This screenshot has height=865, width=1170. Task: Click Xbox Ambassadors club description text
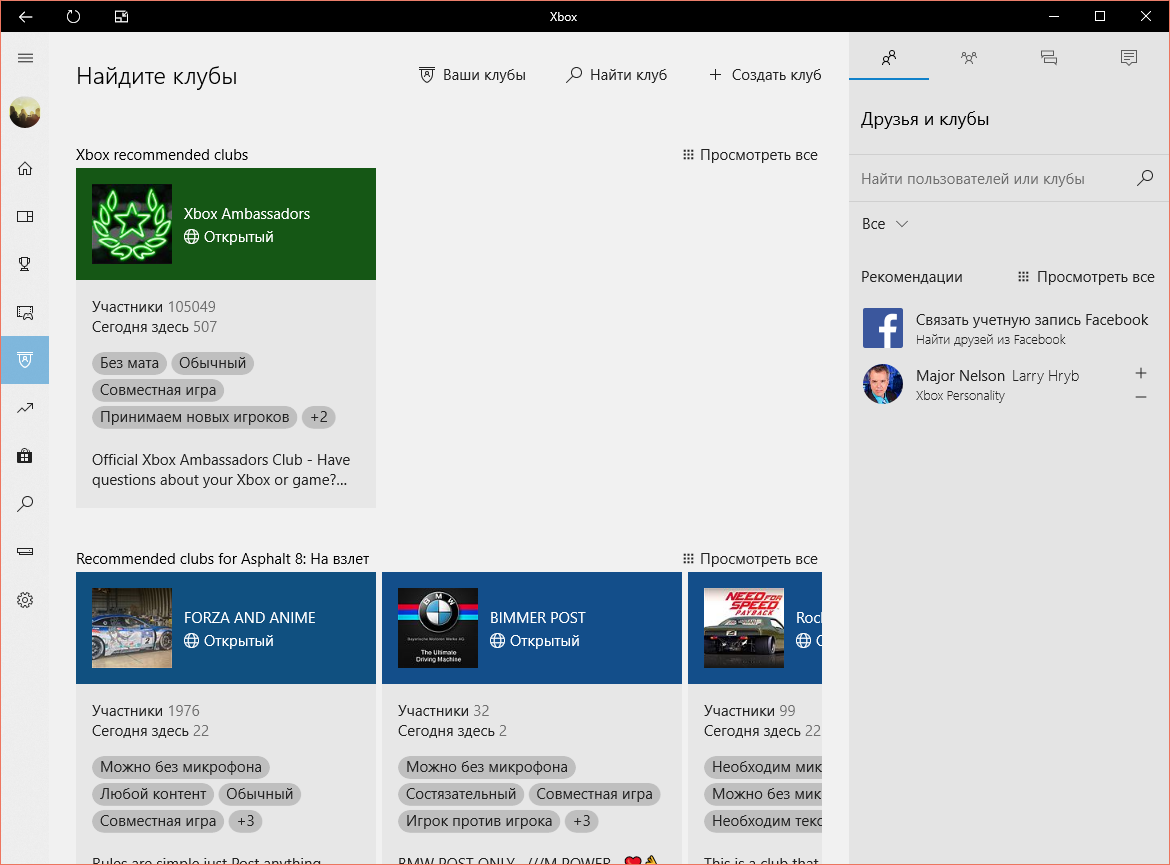coord(221,469)
